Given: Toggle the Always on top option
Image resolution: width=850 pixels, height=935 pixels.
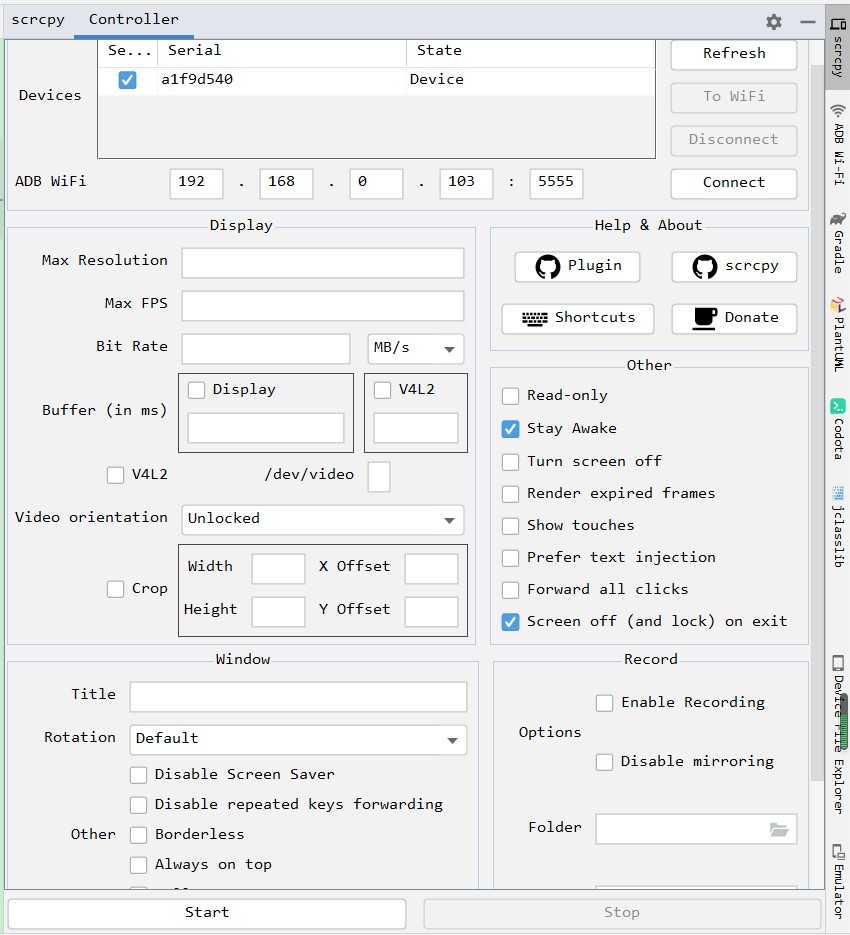Looking at the screenshot, I should 138,865.
